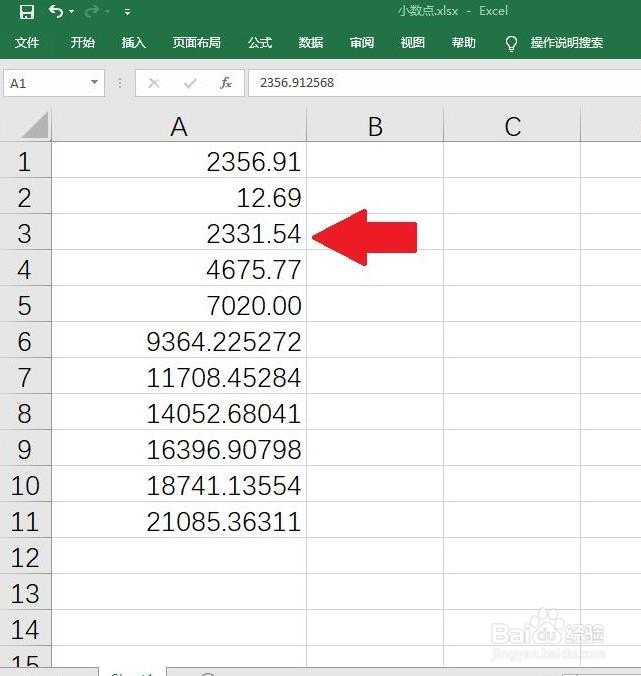Click the lightbulb Tell Me icon
This screenshot has width=641, height=676.
(511, 43)
